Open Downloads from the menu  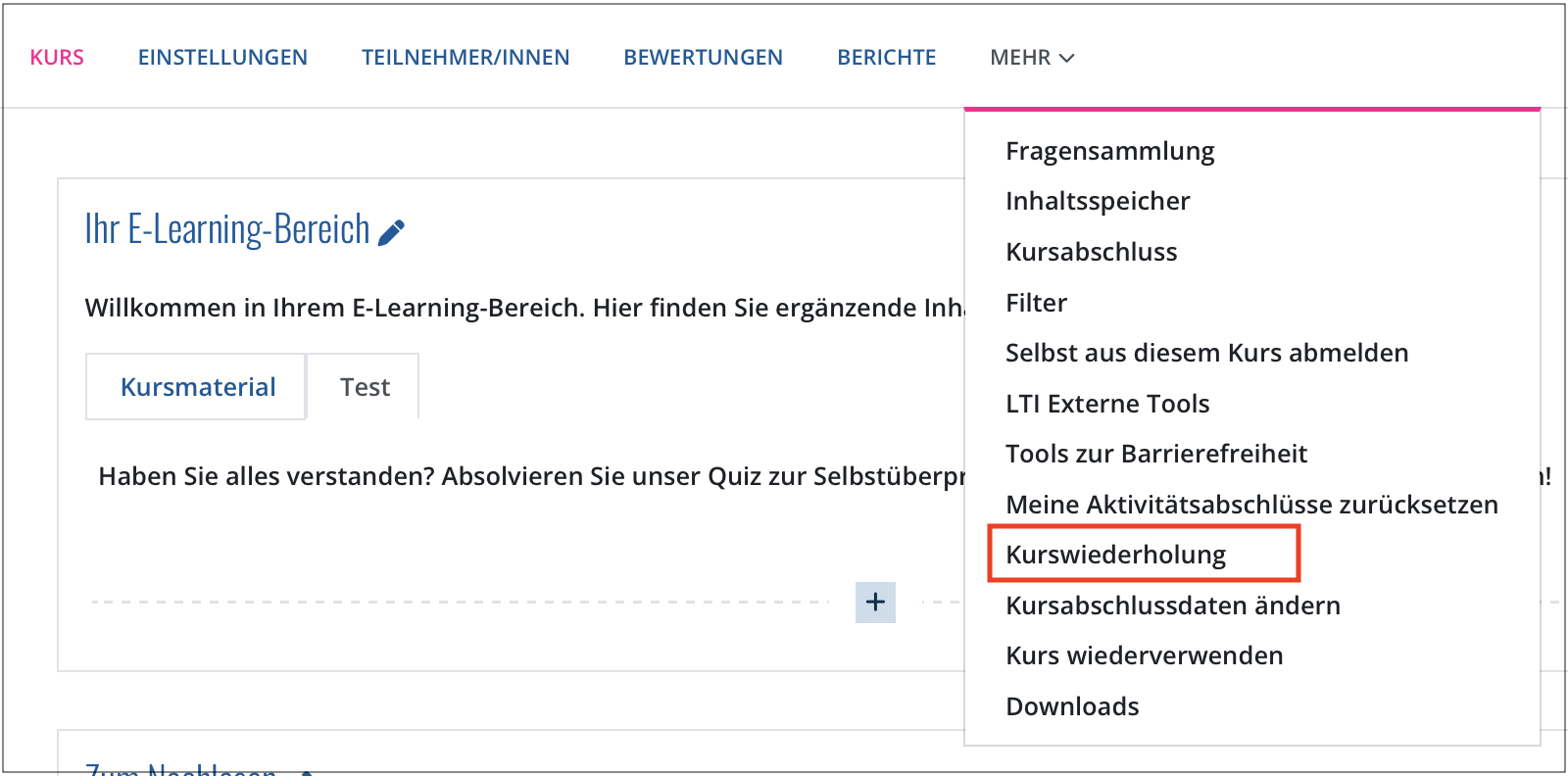point(1072,706)
